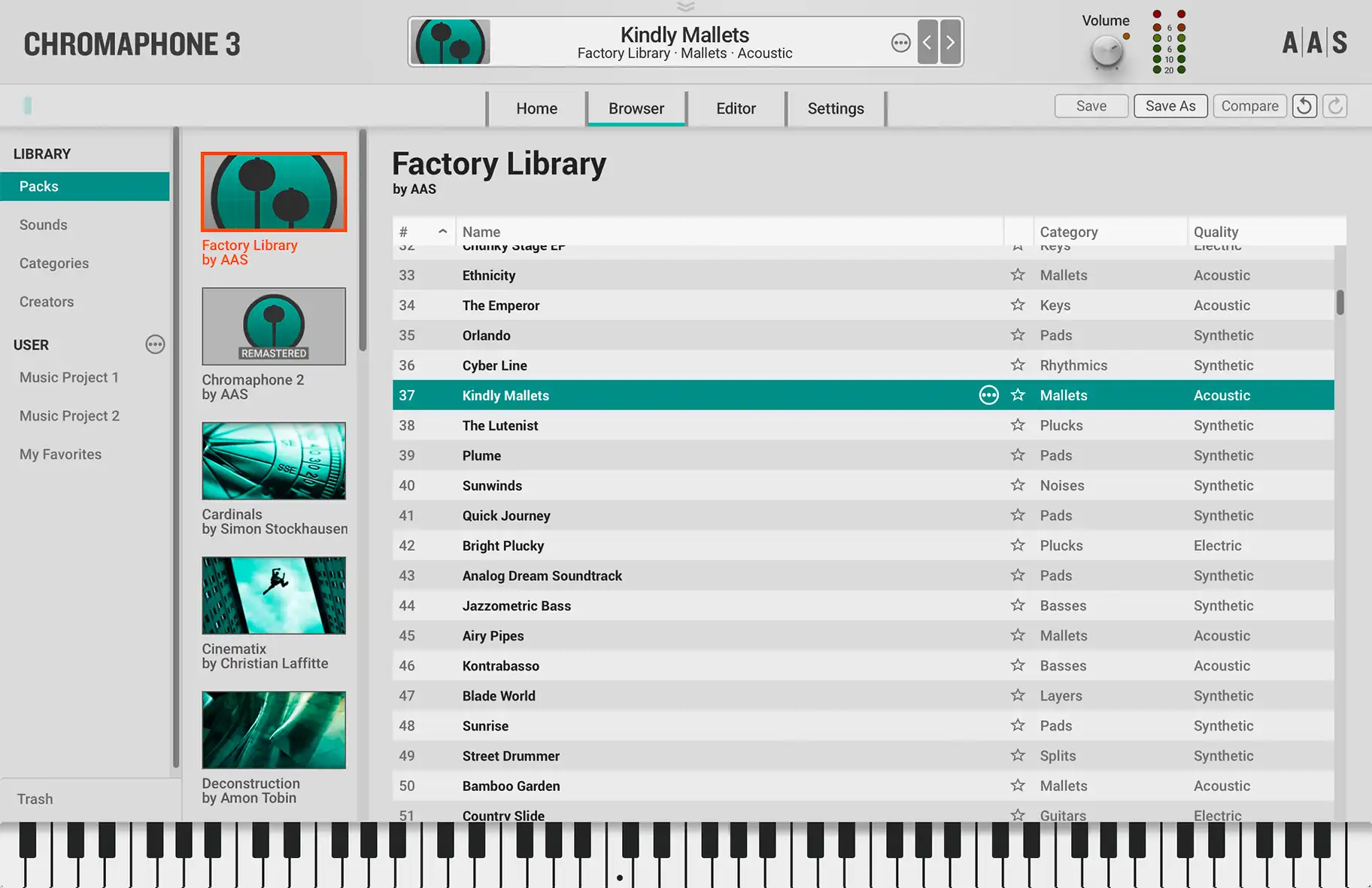Sort the list by Category column header
This screenshot has width=1372, height=888.
point(1068,232)
